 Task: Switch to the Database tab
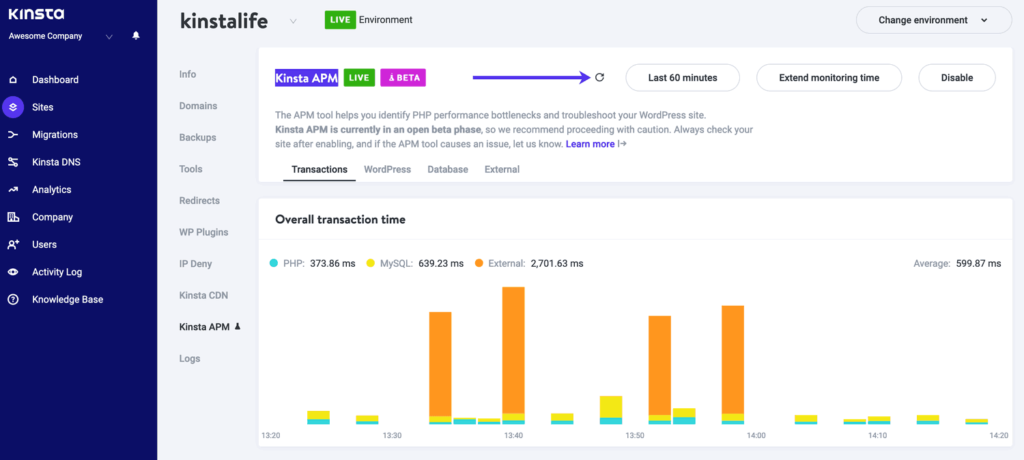447,169
